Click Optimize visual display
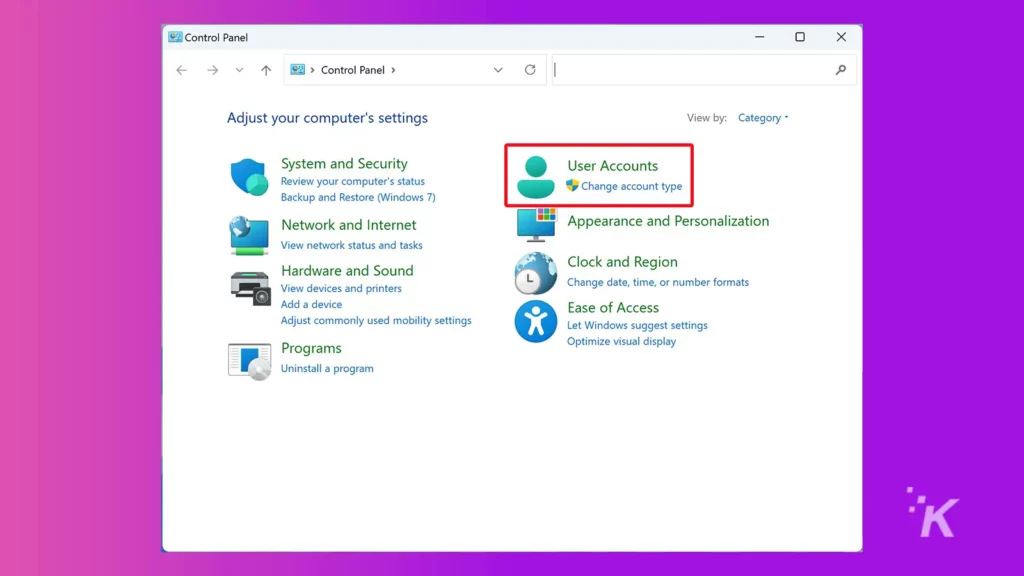 pyautogui.click(x=622, y=342)
